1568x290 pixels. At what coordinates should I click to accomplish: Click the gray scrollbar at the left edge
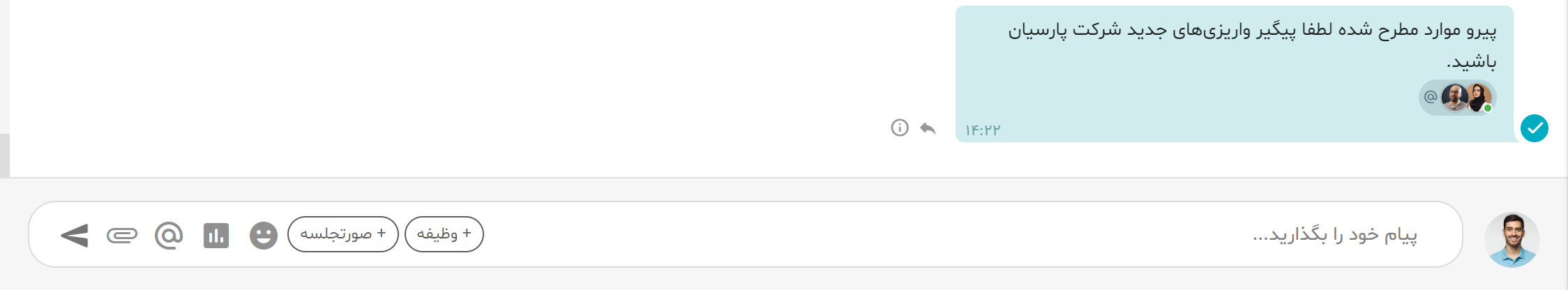tap(5, 155)
